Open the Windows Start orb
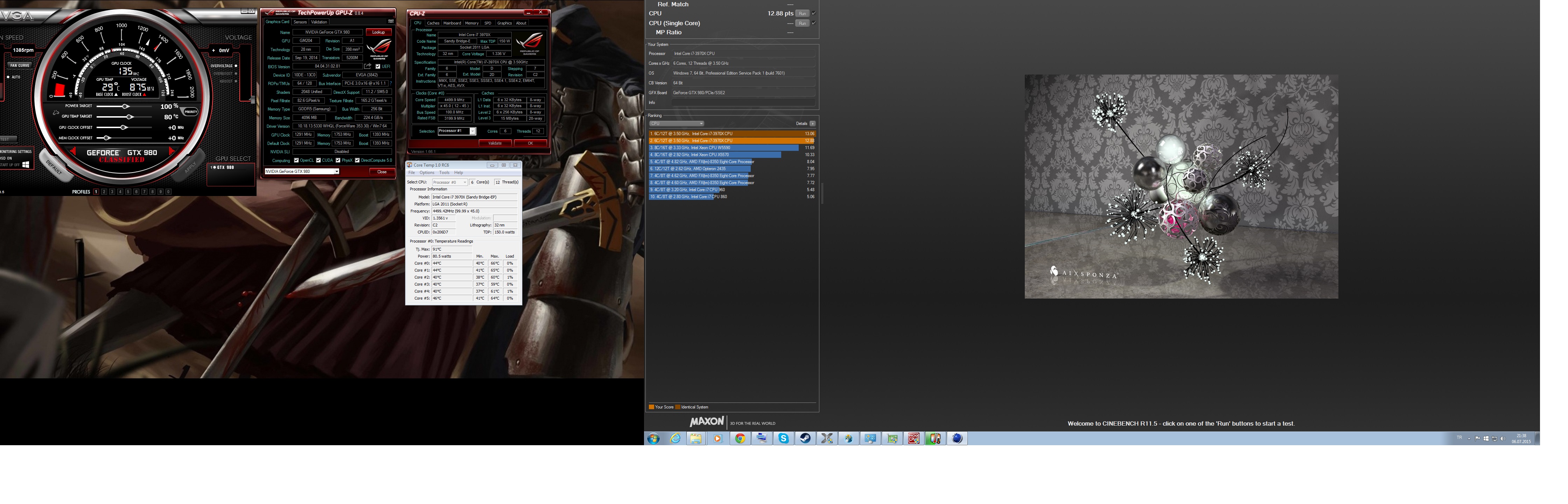The width and height of the screenshot is (1568, 504). pyautogui.click(x=654, y=438)
